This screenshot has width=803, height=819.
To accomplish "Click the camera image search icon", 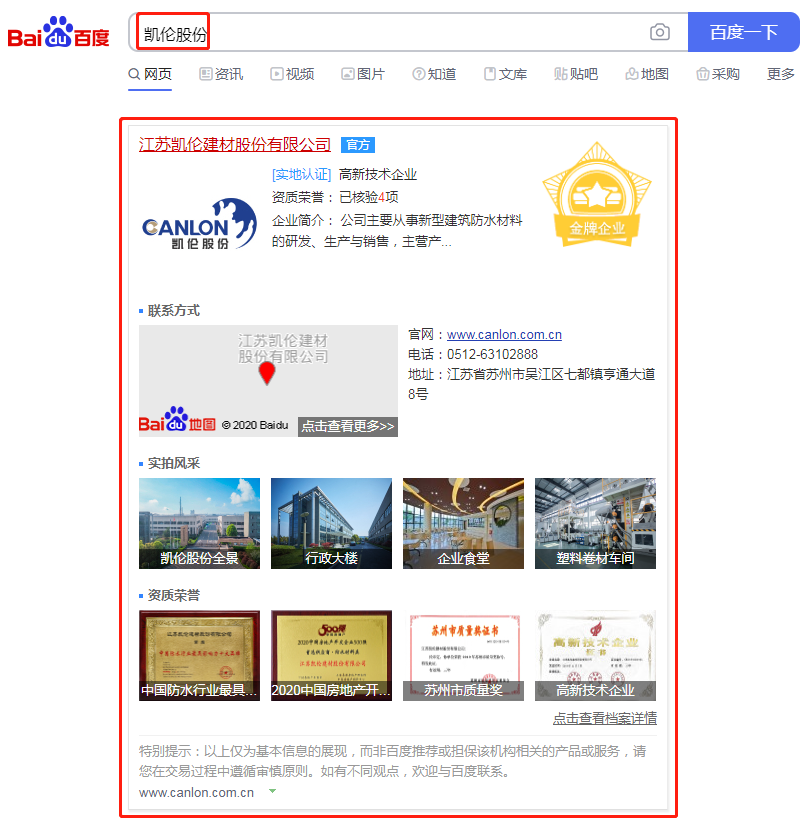I will (x=659, y=32).
